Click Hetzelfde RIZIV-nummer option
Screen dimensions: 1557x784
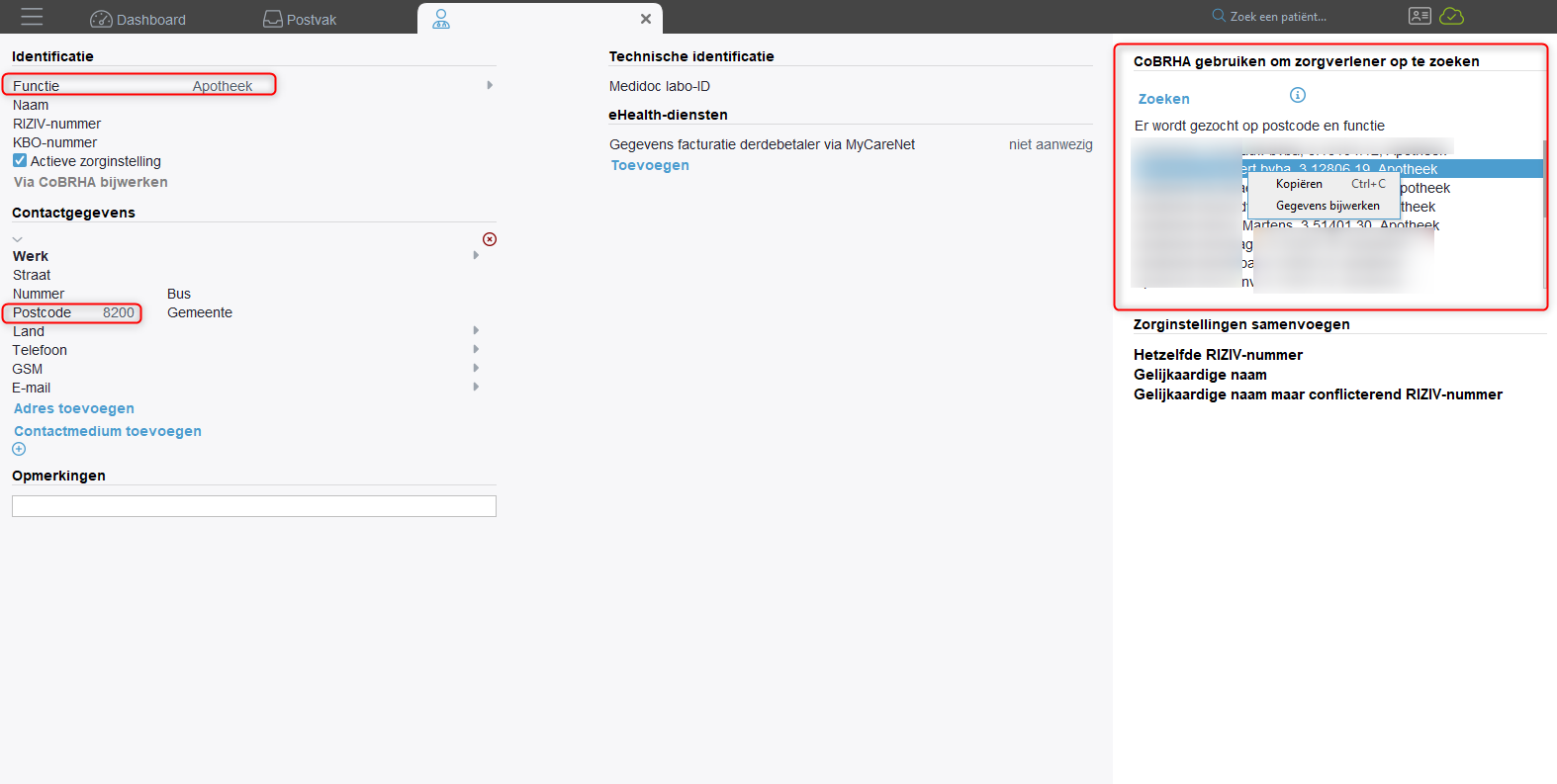(1218, 355)
